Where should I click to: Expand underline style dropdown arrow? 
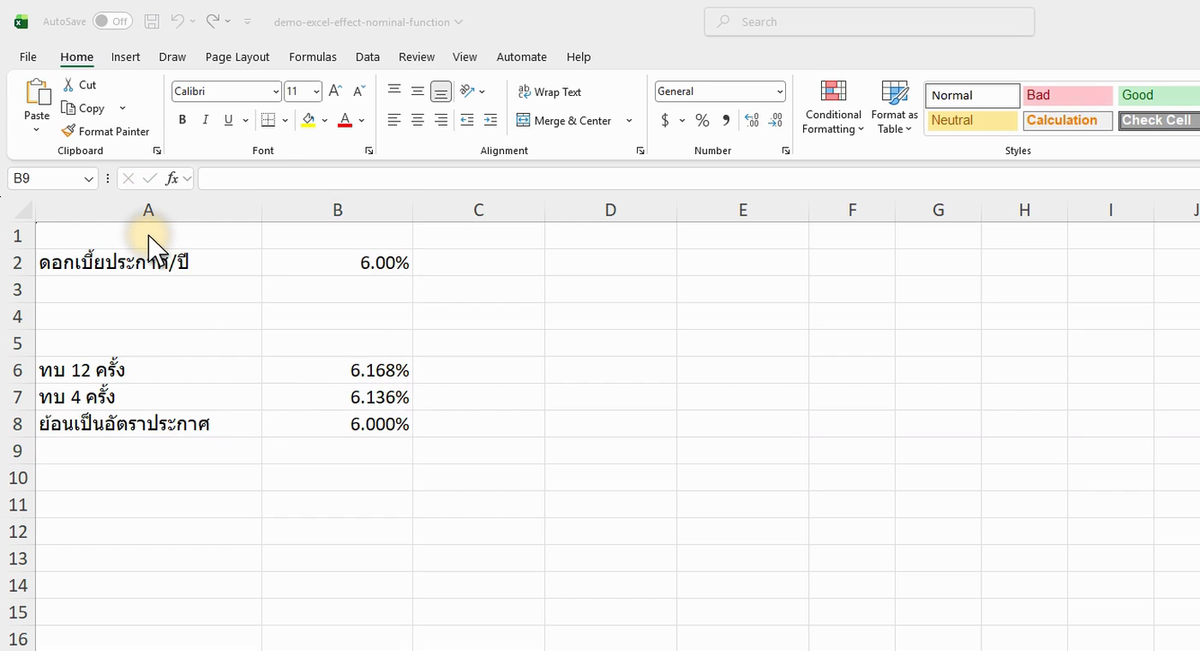245,121
